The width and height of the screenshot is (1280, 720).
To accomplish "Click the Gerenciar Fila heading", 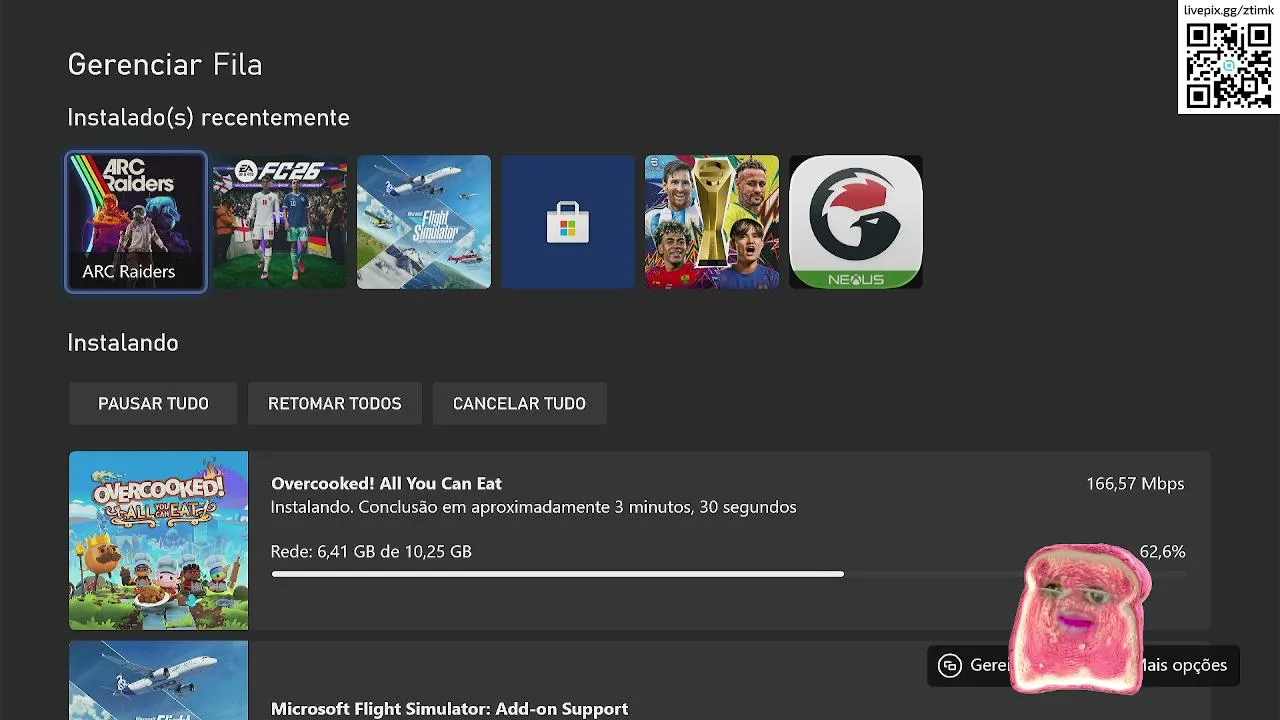I will [165, 65].
